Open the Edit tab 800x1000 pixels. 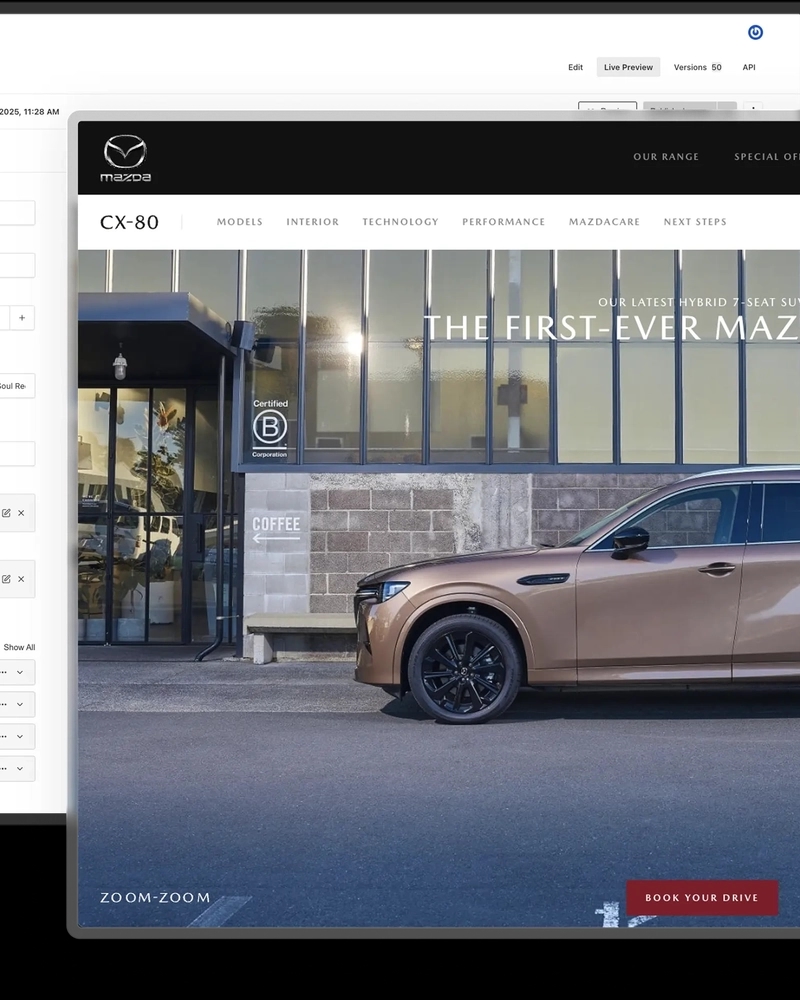tap(575, 67)
